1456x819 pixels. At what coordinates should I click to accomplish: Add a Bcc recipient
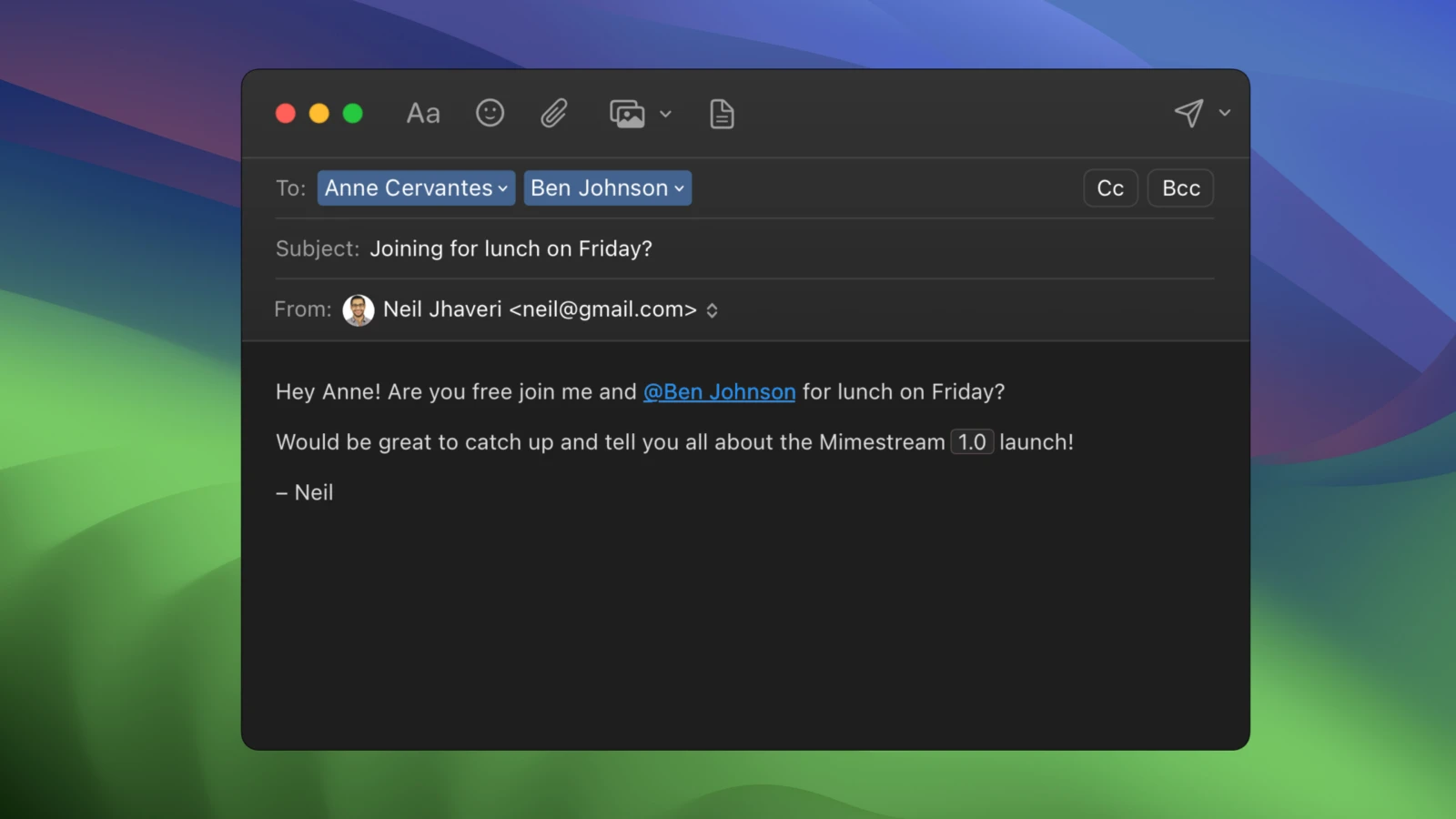(1180, 188)
